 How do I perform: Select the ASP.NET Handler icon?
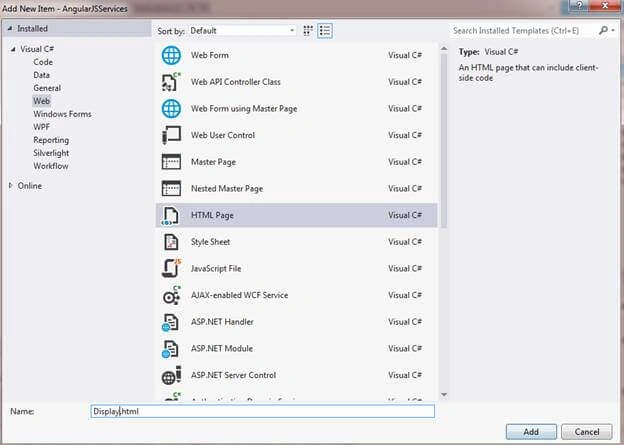tap(170, 322)
